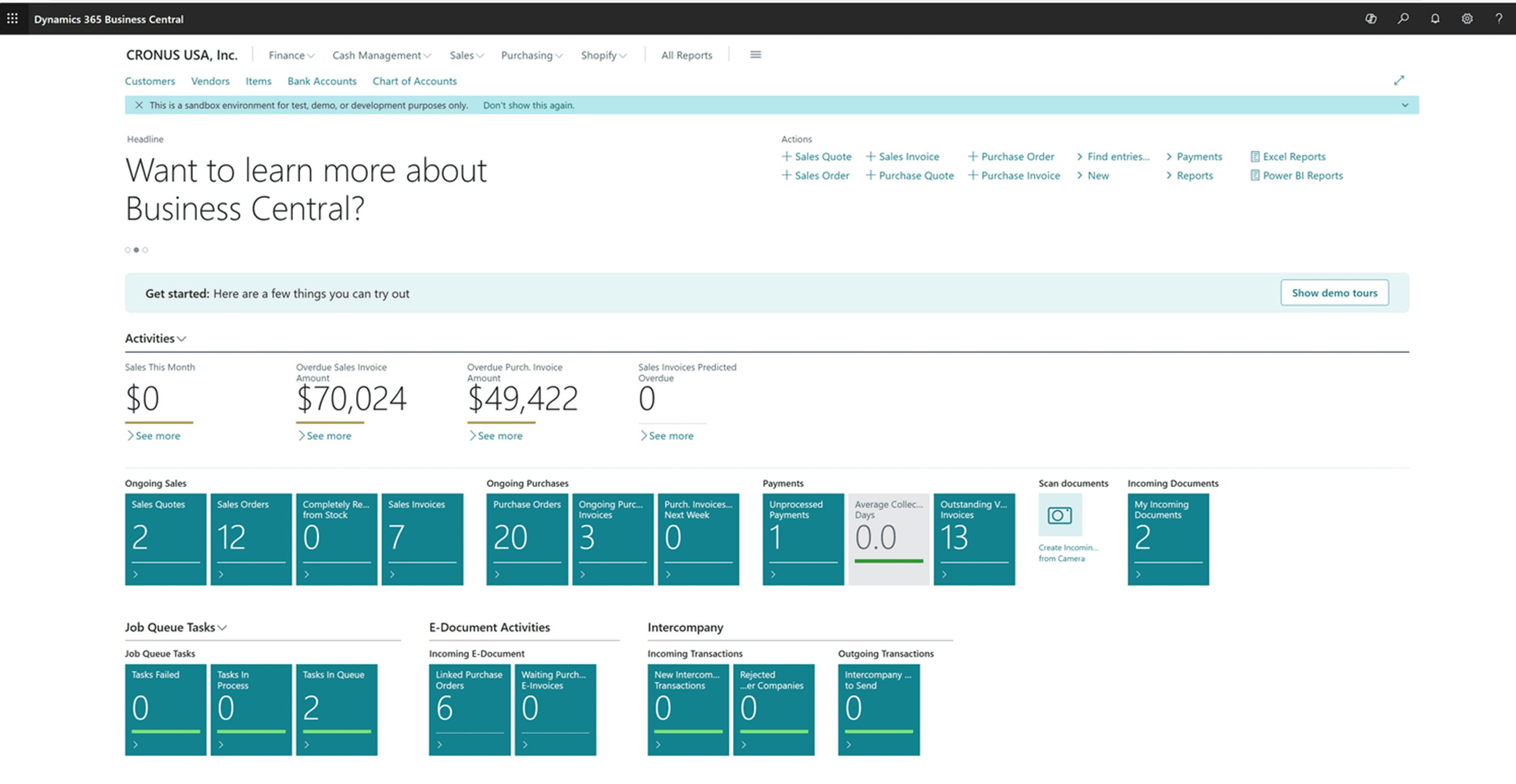Screen dimensions: 1516x784
Task: Click the camera scan documents icon
Action: [1059, 515]
